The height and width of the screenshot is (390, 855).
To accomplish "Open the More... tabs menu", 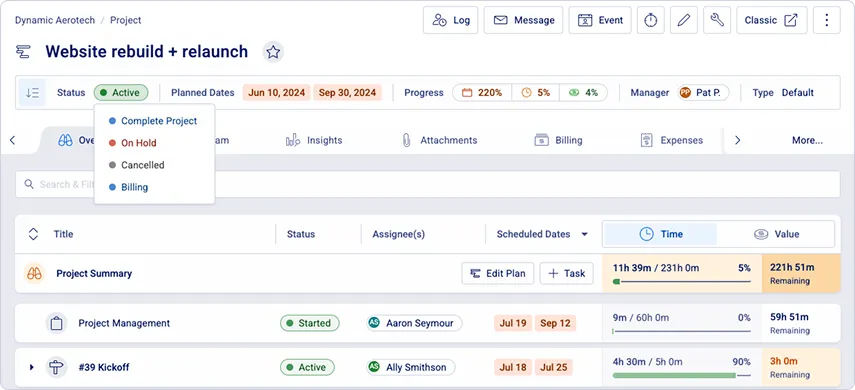I will [807, 140].
